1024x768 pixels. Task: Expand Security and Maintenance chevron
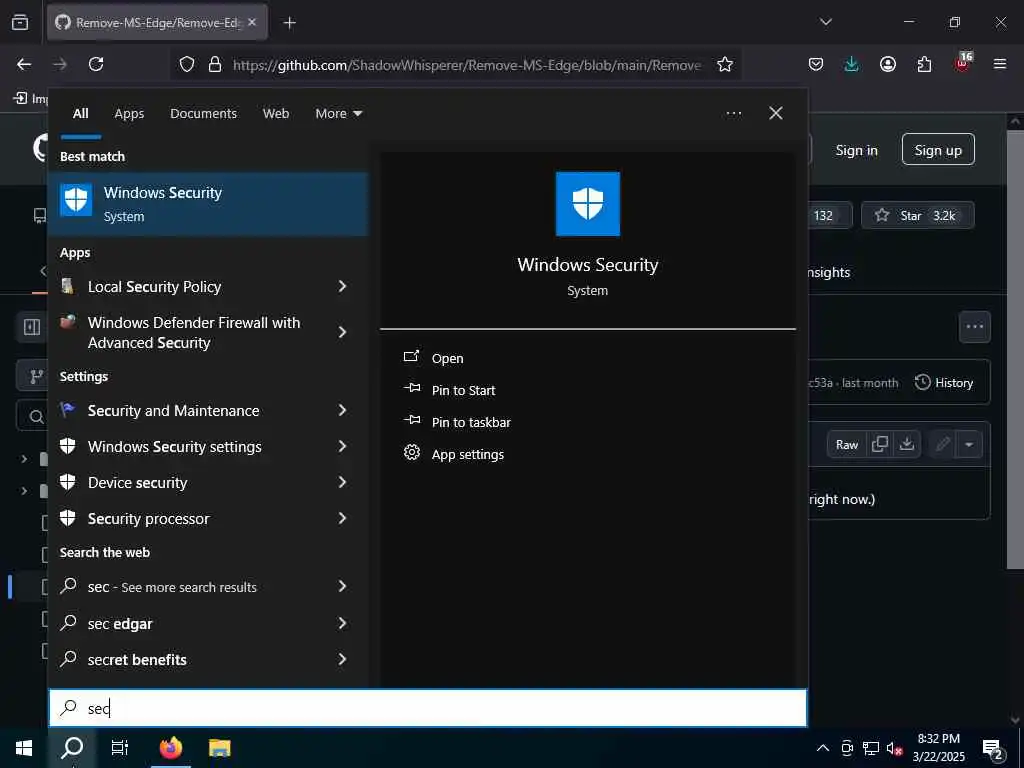[x=342, y=410]
